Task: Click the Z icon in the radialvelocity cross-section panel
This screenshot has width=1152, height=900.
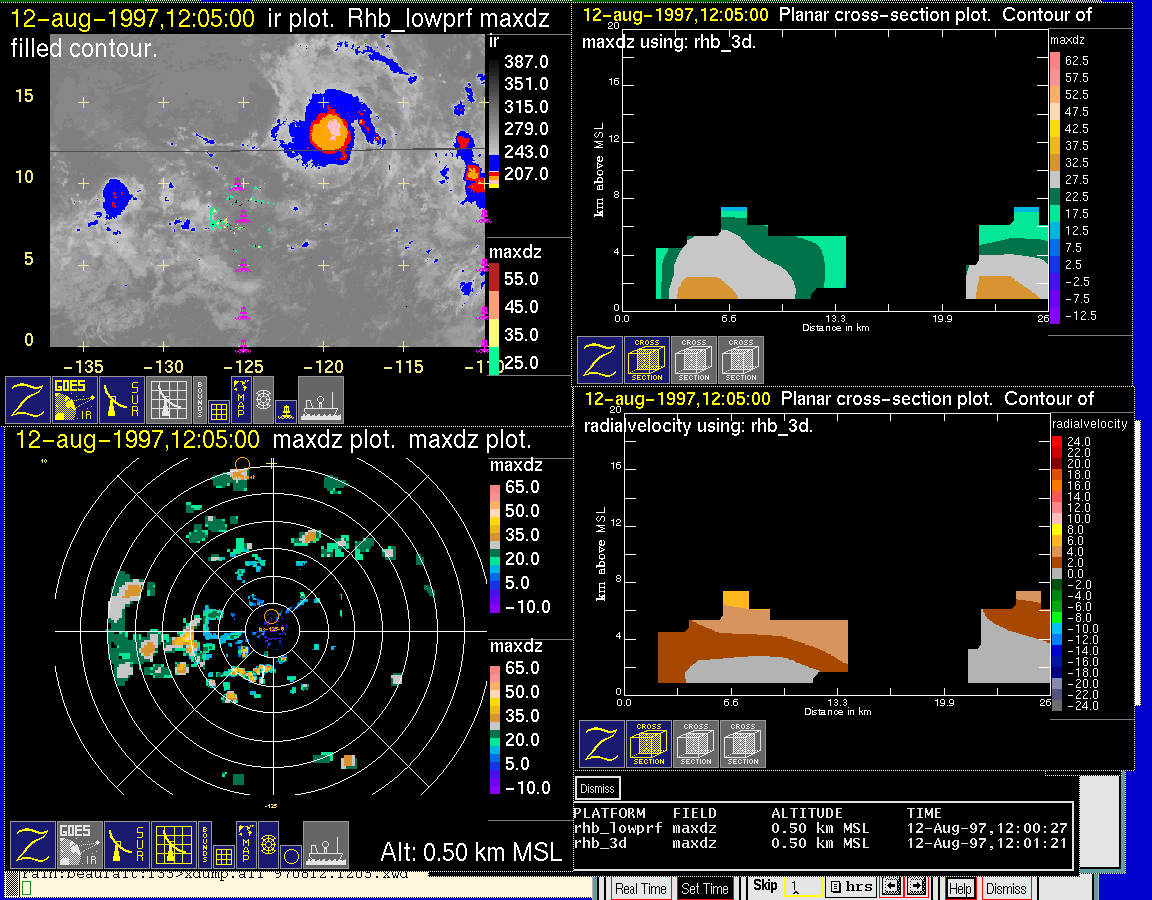Action: [602, 743]
